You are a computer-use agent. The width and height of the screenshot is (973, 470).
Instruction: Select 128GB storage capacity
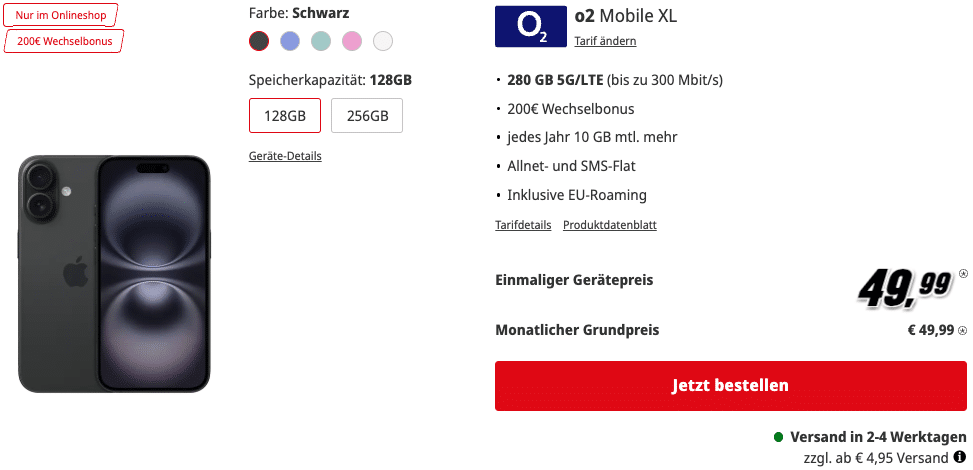pos(285,115)
